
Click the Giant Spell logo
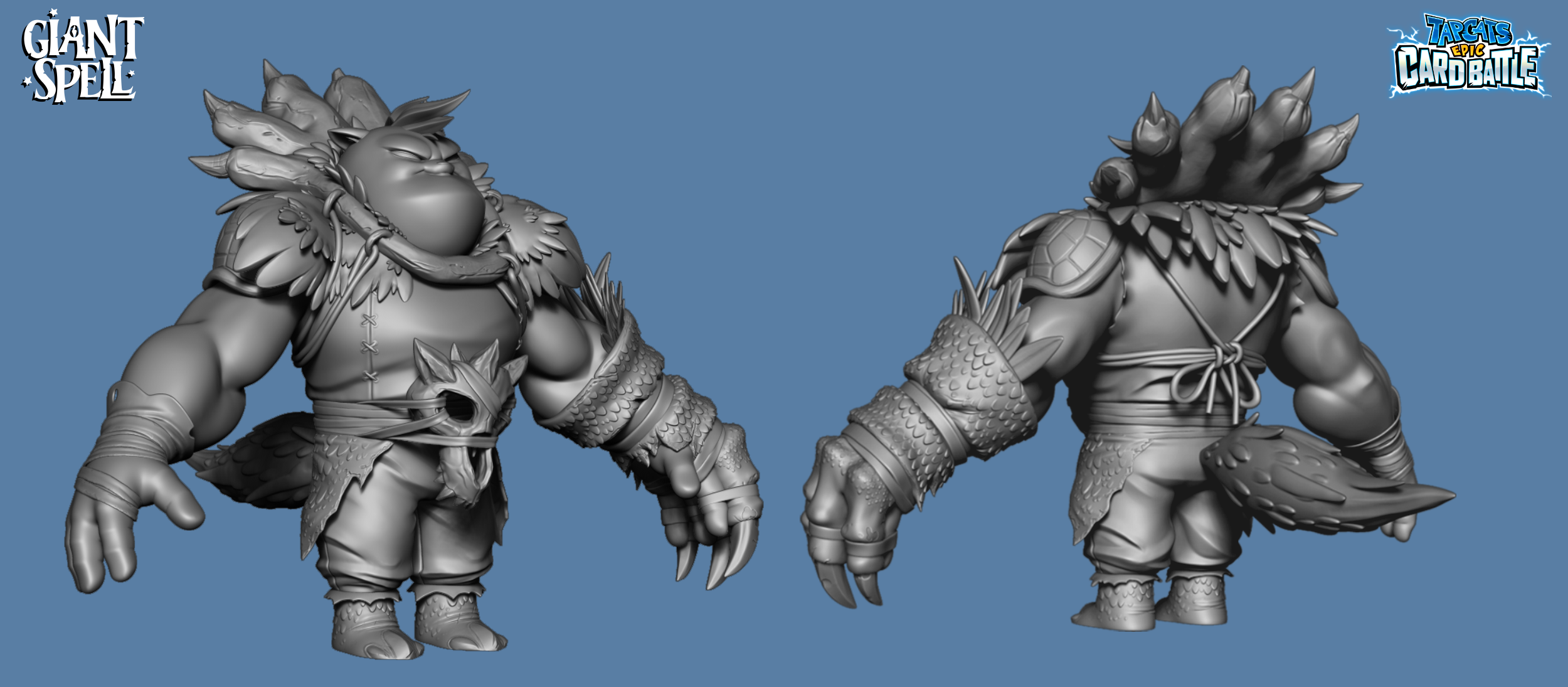(82, 58)
